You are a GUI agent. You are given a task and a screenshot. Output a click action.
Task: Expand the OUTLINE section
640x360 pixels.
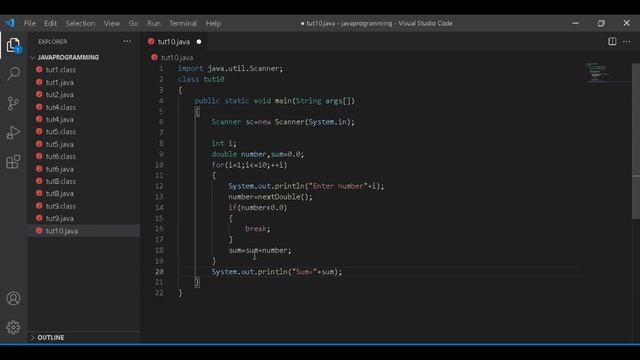(x=51, y=338)
